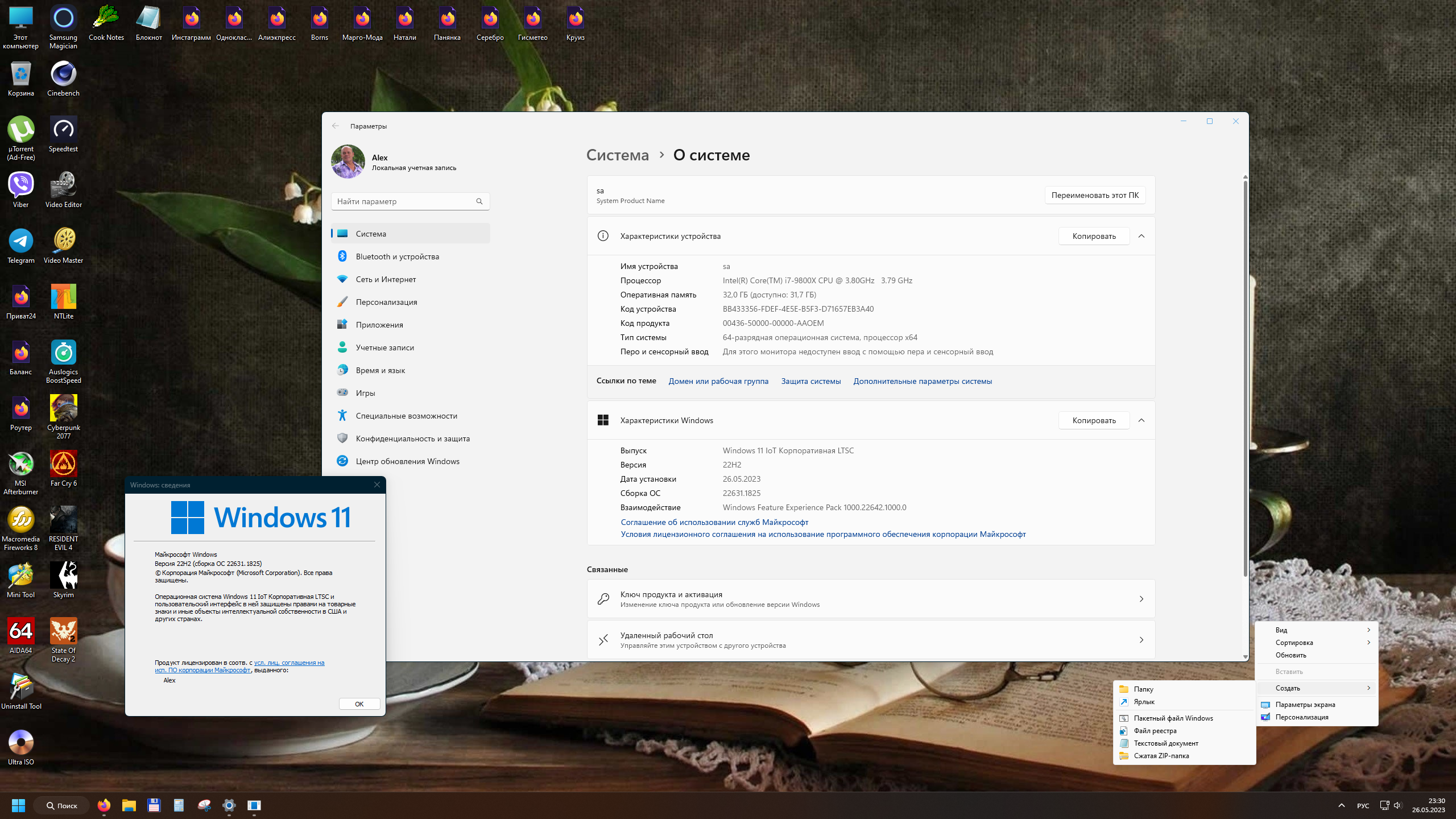
Task: Collapse Характеристики Windows section
Action: click(x=1141, y=420)
